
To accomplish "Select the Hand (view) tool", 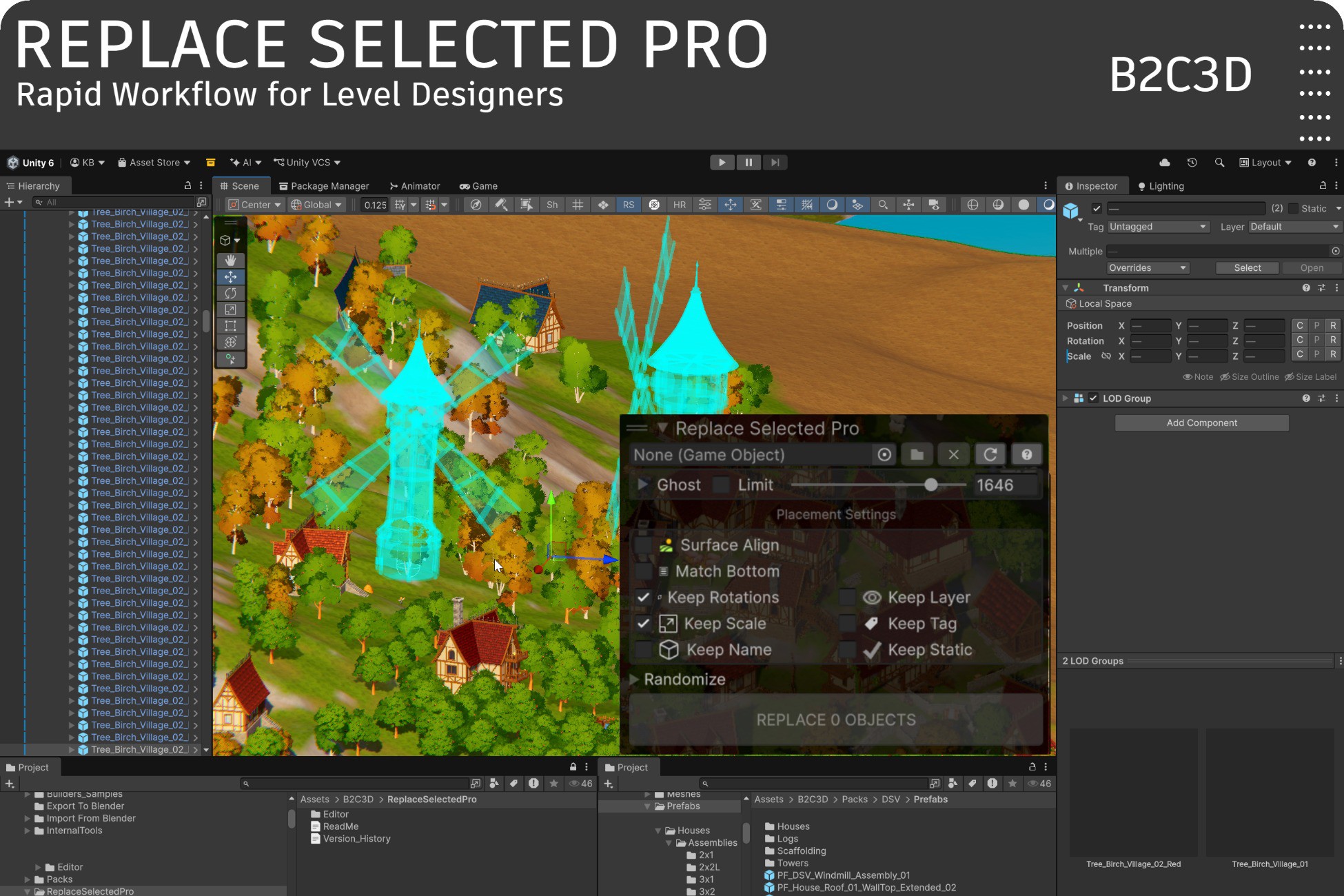I will (230, 261).
